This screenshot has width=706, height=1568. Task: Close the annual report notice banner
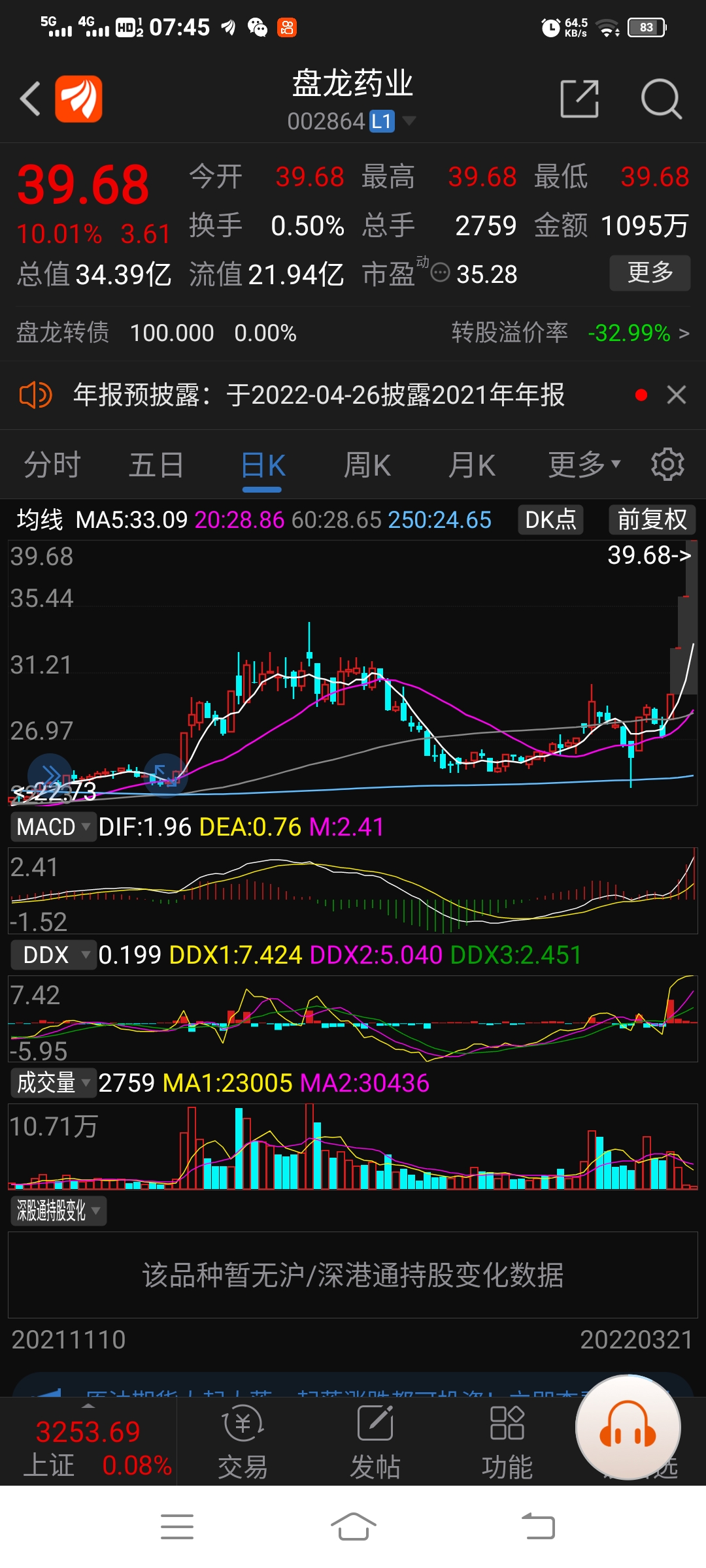pos(677,395)
